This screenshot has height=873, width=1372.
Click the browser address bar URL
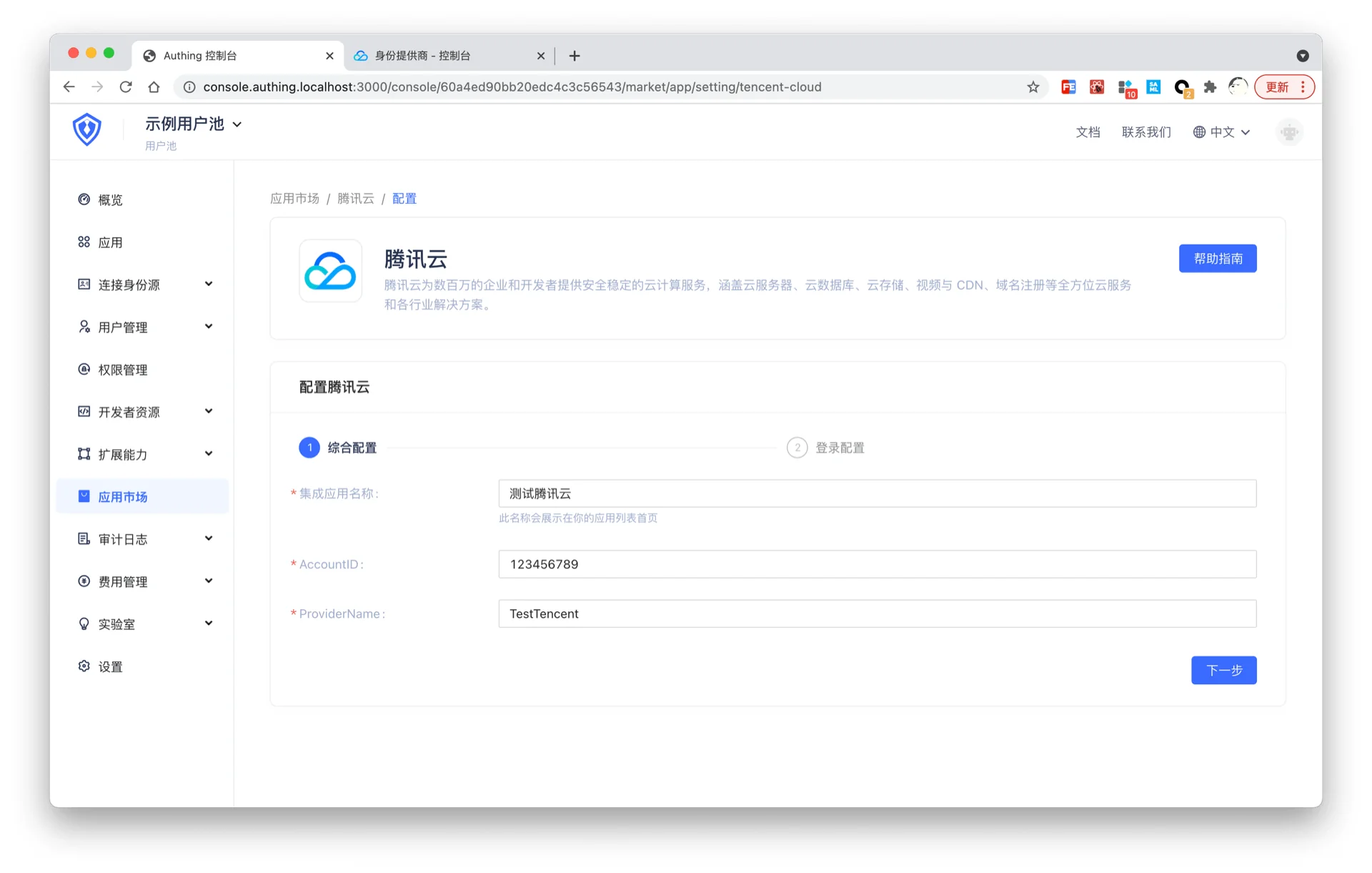512,87
